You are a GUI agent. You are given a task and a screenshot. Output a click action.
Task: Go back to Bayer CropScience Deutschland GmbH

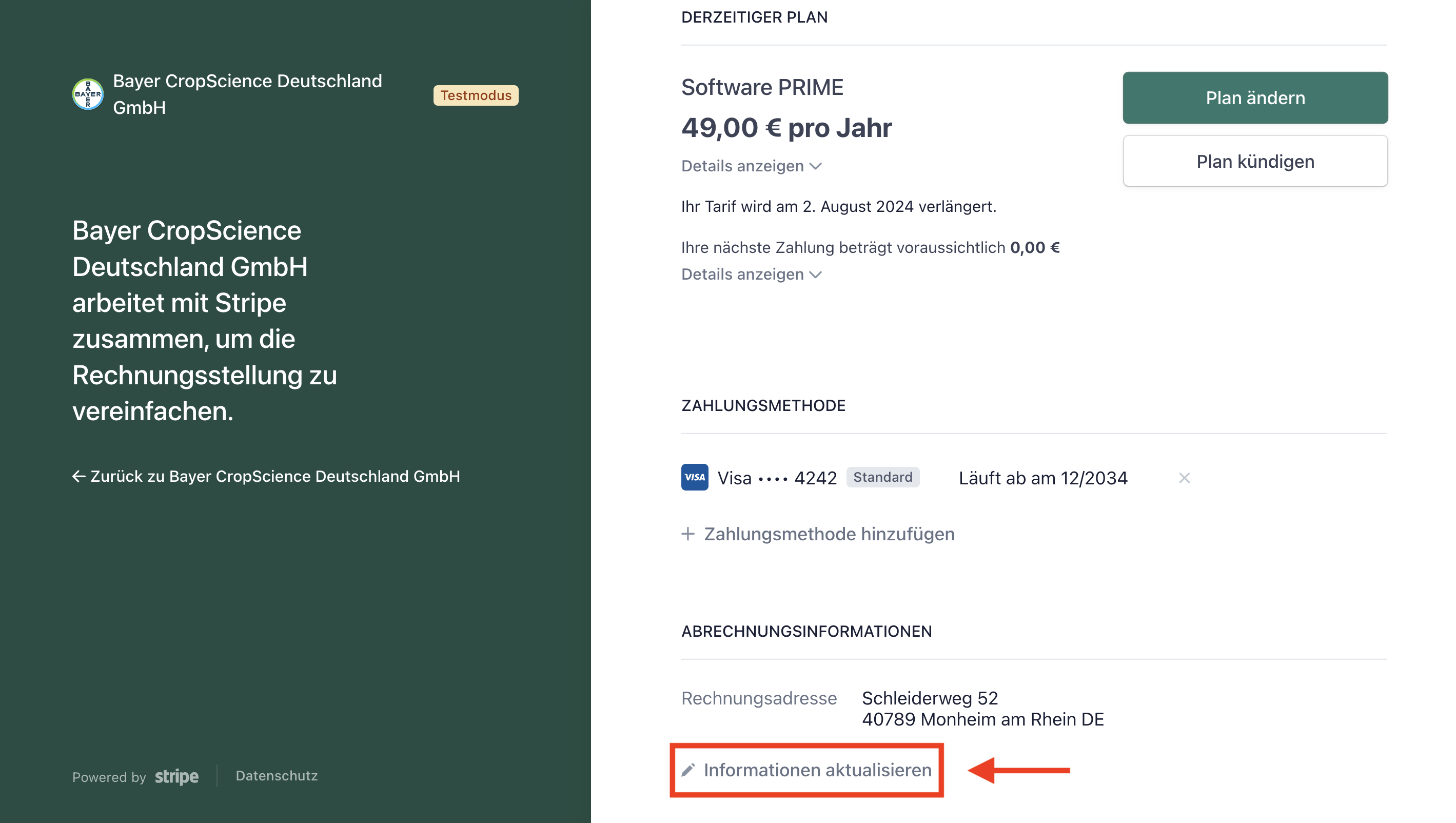pos(274,477)
